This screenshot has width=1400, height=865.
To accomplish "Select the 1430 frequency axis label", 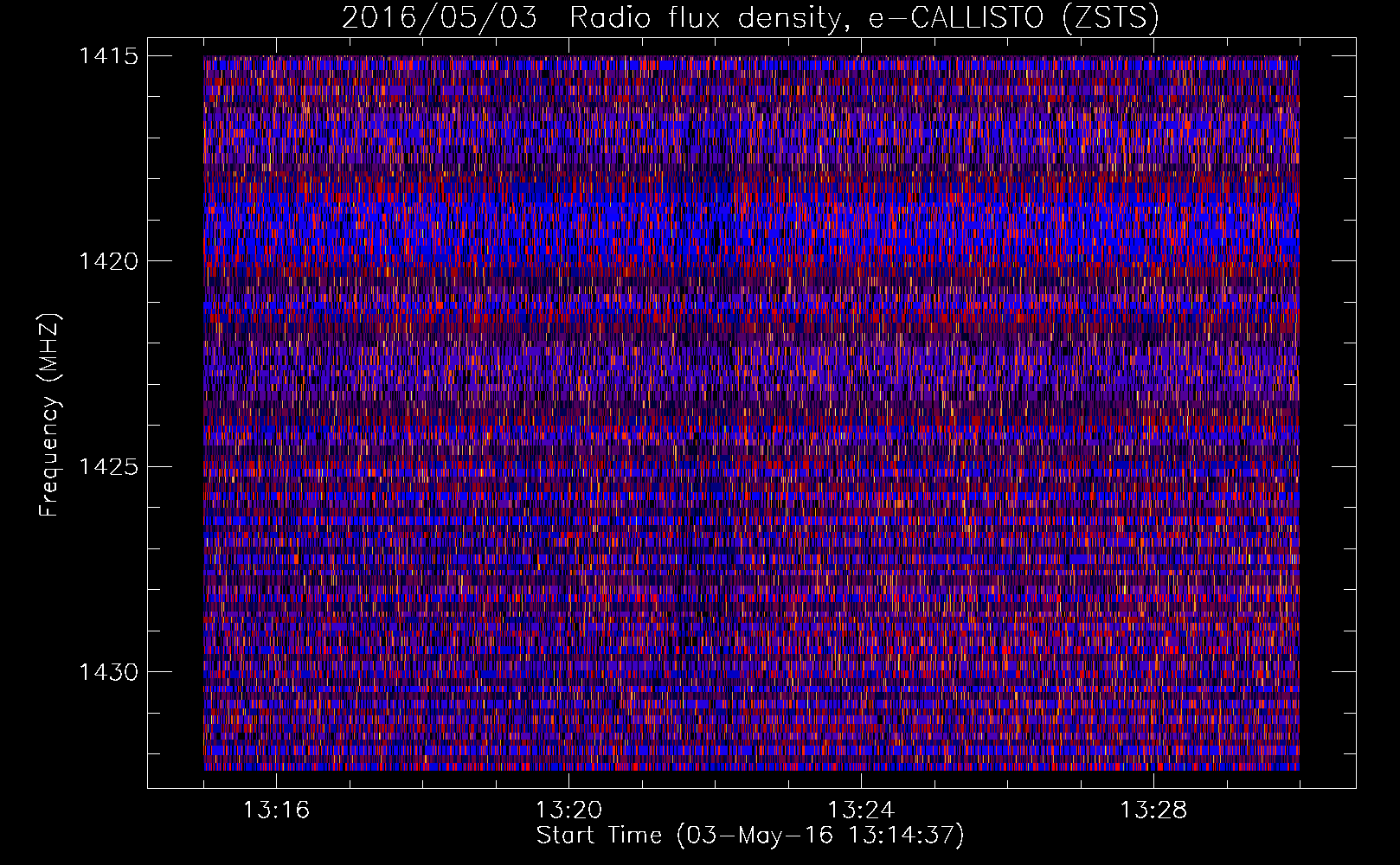I will (x=108, y=672).
